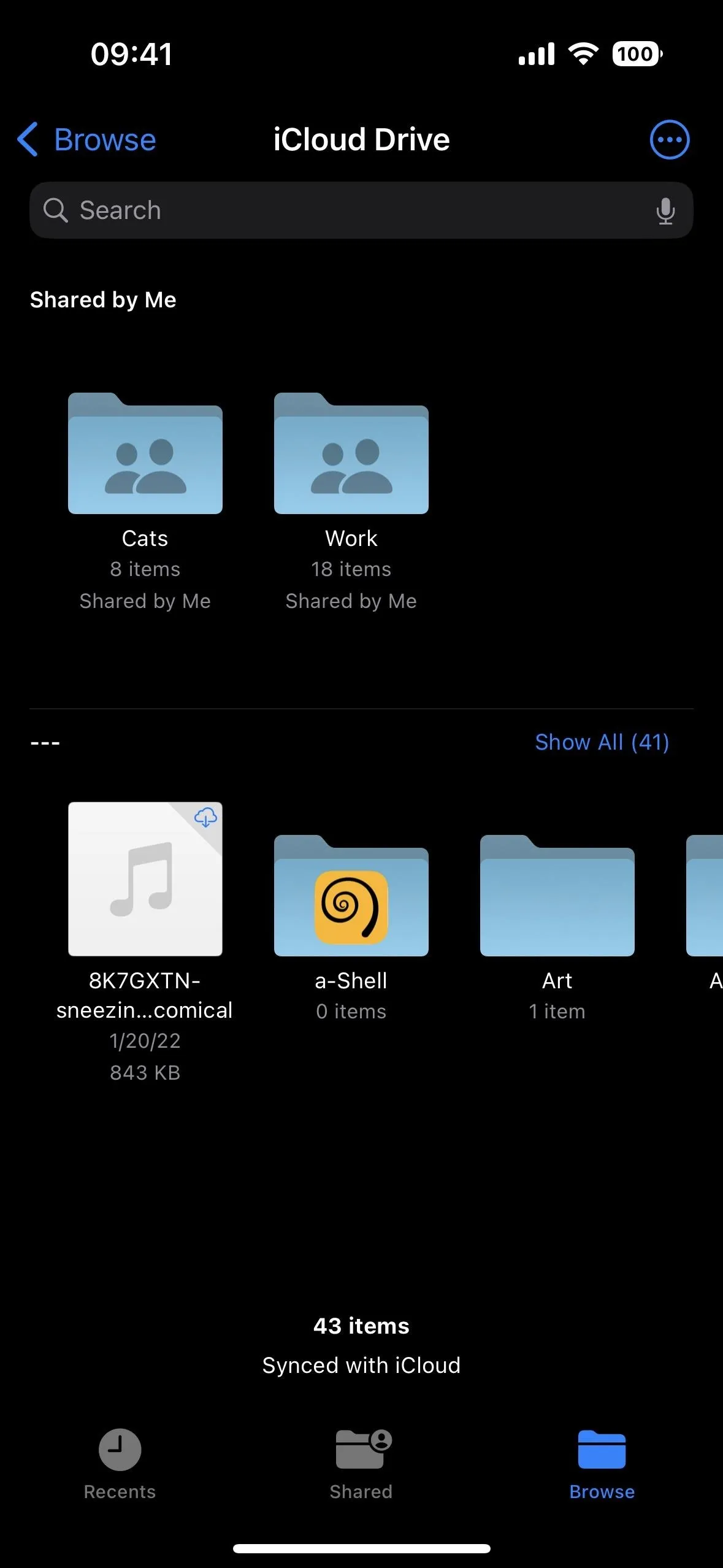Screen dimensions: 723x1568
Task: Select the "8 items" label under Cats
Action: [145, 569]
